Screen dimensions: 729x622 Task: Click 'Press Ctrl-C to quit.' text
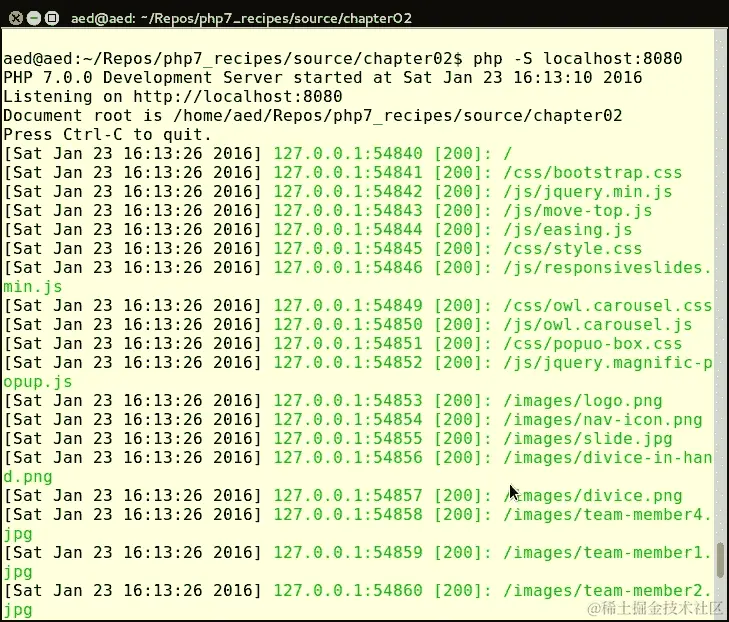point(107,134)
